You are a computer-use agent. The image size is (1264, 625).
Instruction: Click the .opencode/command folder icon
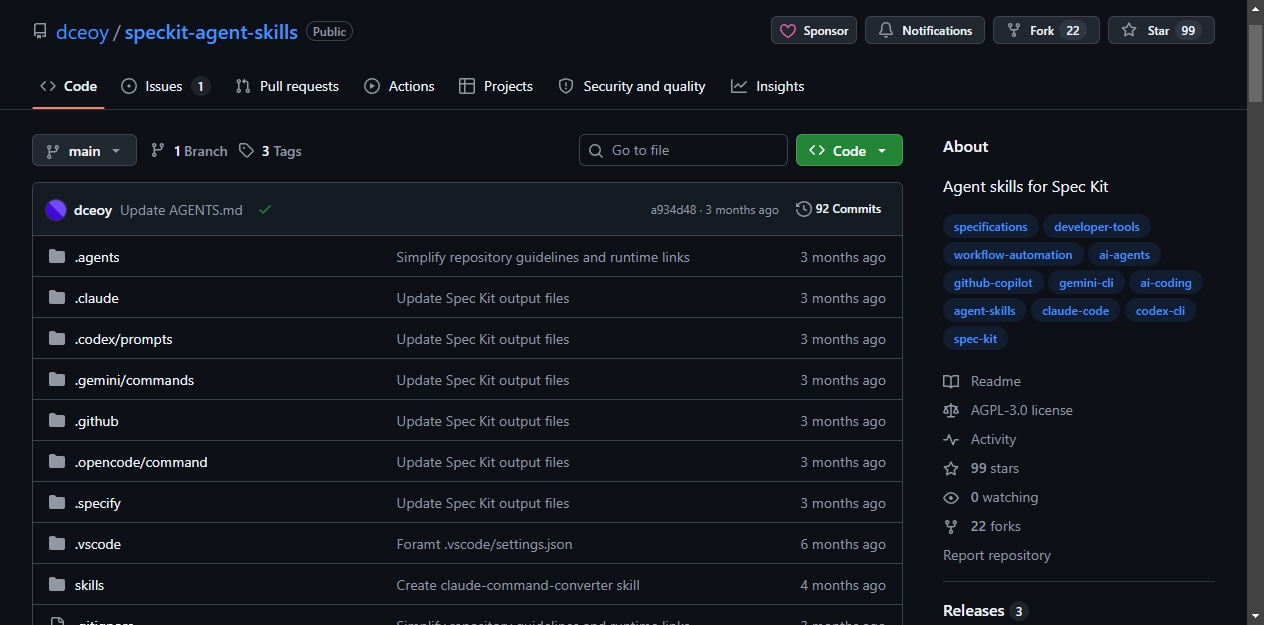[x=57, y=462]
